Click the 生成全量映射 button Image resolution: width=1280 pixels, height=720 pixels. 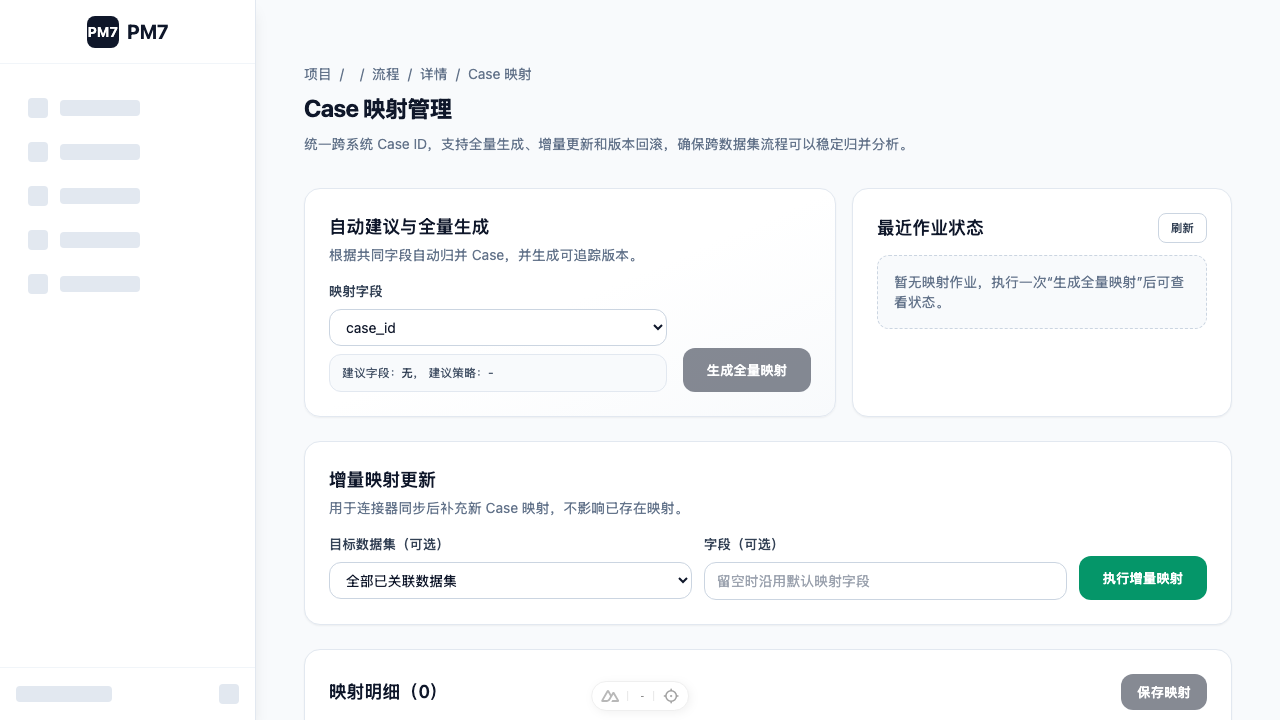tap(747, 370)
